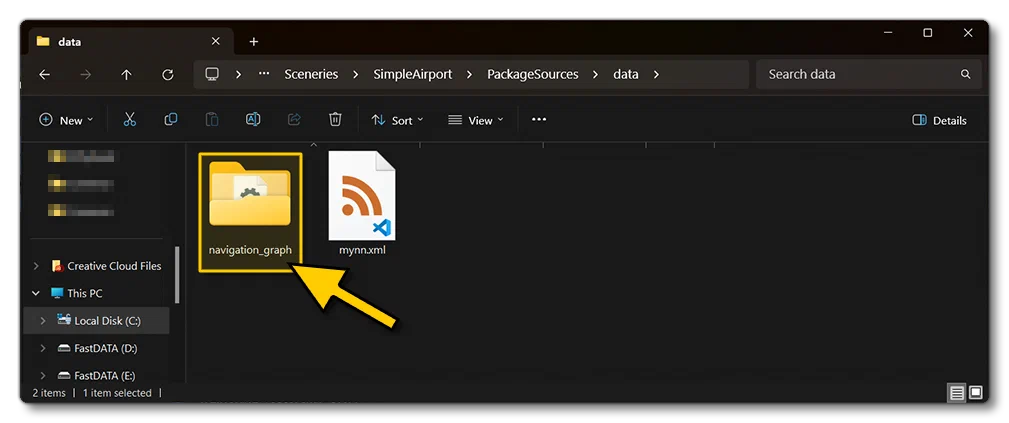The height and width of the screenshot is (423, 1009).
Task: Click data breadcrumb in address bar
Action: coord(625,75)
